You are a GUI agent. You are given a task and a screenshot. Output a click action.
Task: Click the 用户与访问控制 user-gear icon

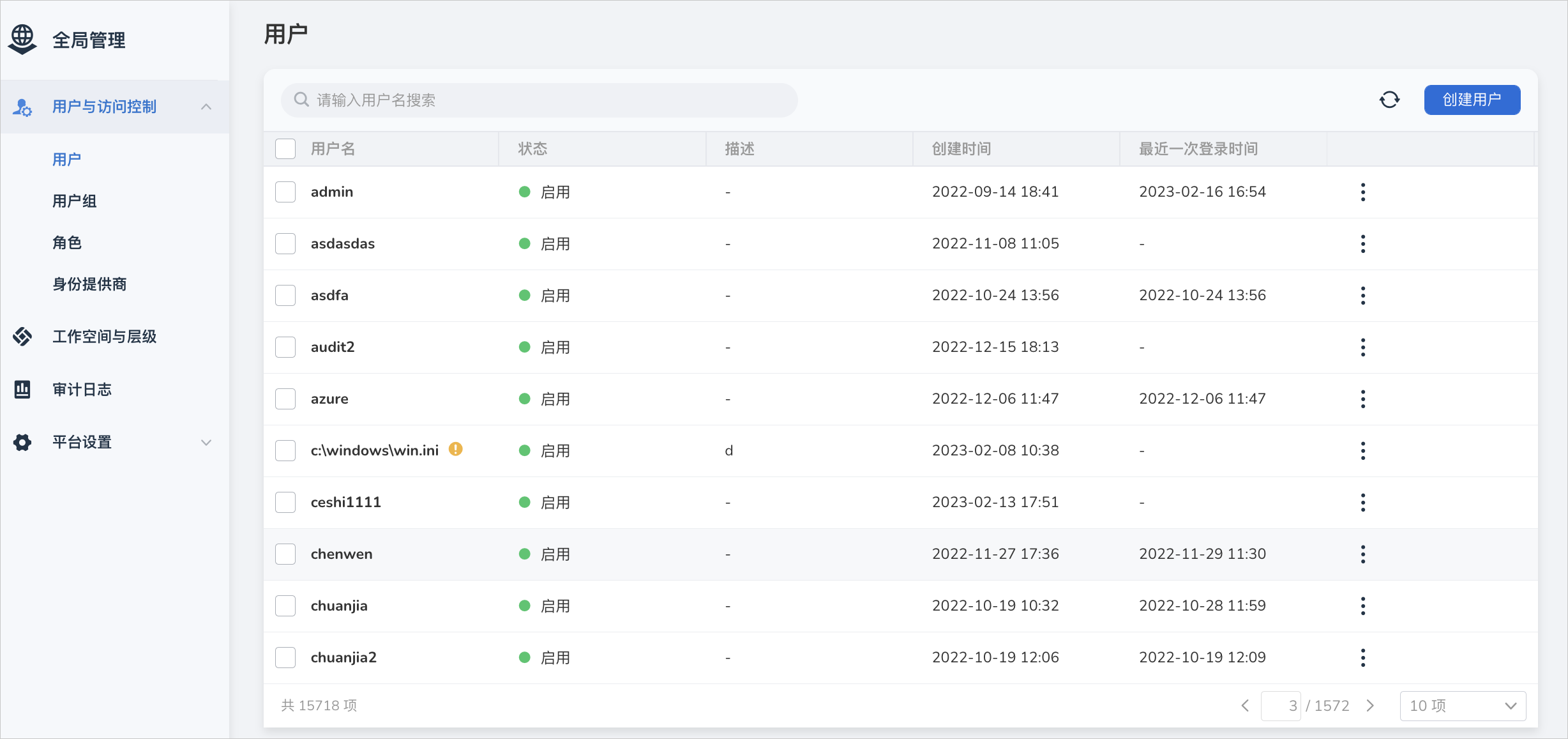[22, 107]
